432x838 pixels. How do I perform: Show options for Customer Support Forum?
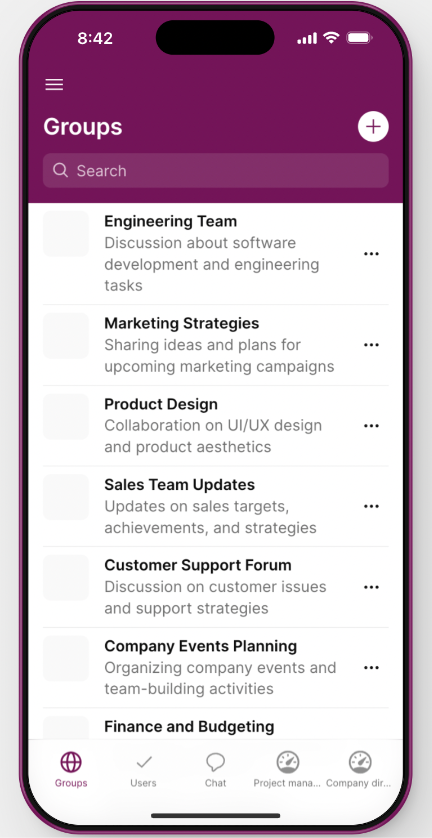click(x=371, y=587)
